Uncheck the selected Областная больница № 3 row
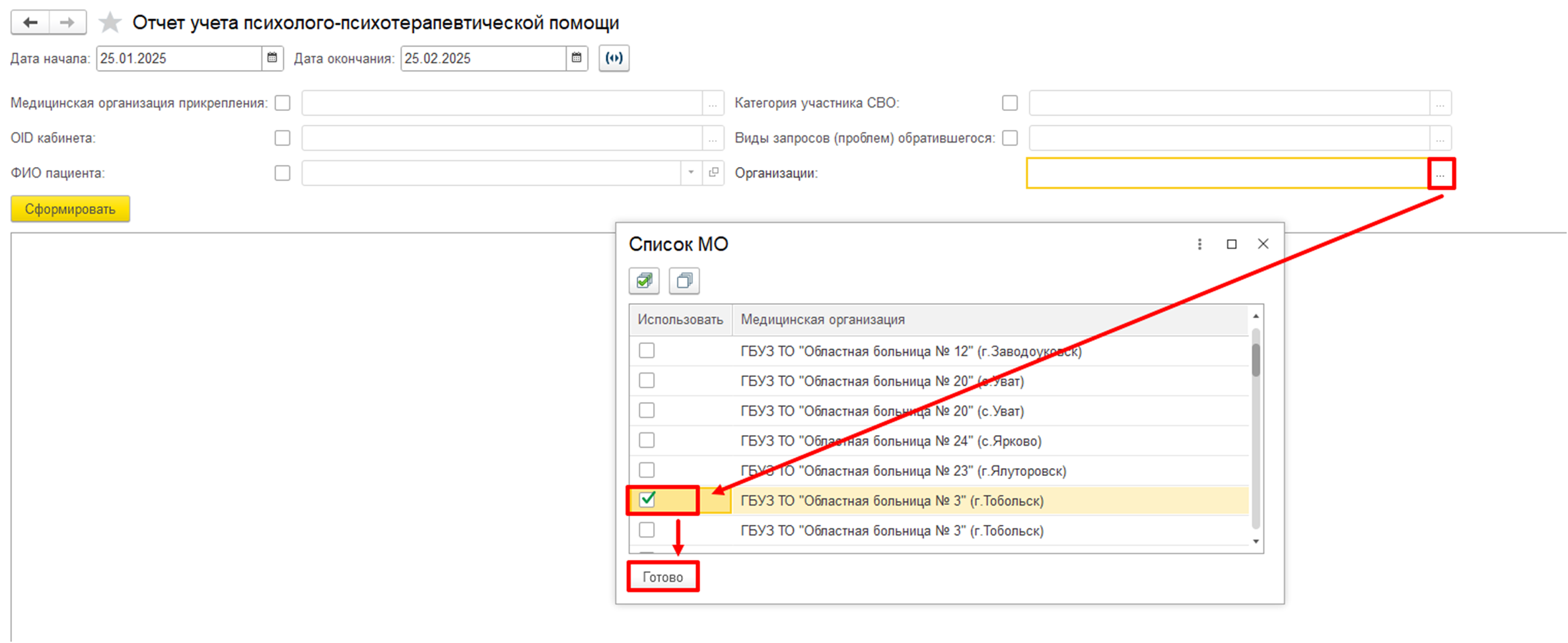 (x=647, y=500)
